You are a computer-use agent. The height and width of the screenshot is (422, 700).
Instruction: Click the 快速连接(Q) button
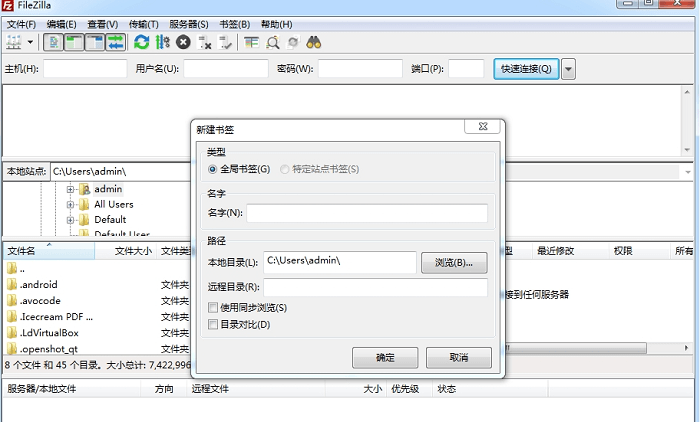[526, 69]
